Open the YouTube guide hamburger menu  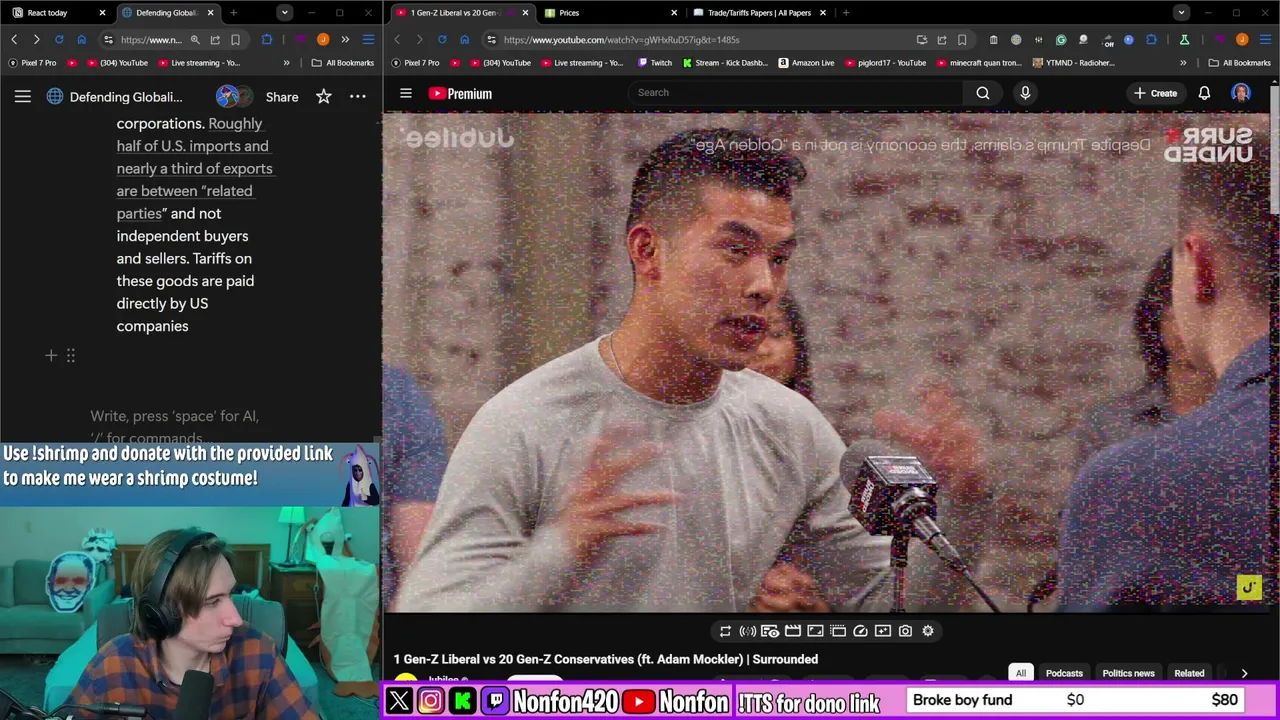pos(406,93)
